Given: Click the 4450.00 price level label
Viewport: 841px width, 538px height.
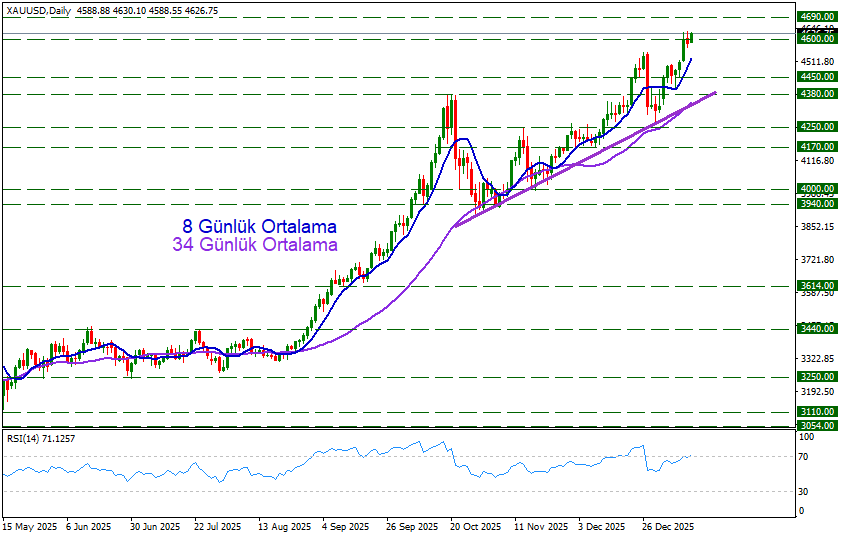Looking at the screenshot, I should [817, 77].
